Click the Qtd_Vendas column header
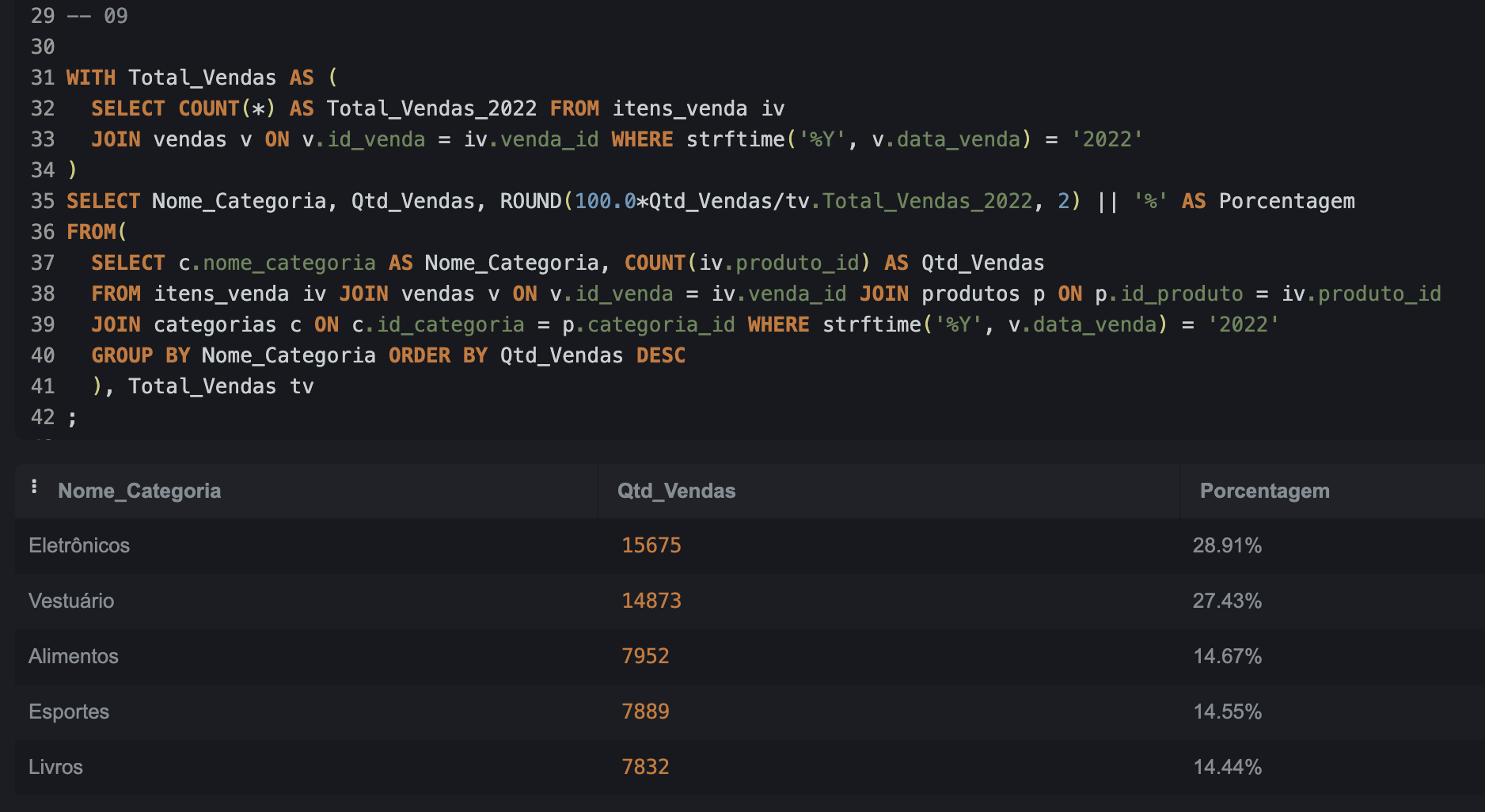 (676, 491)
